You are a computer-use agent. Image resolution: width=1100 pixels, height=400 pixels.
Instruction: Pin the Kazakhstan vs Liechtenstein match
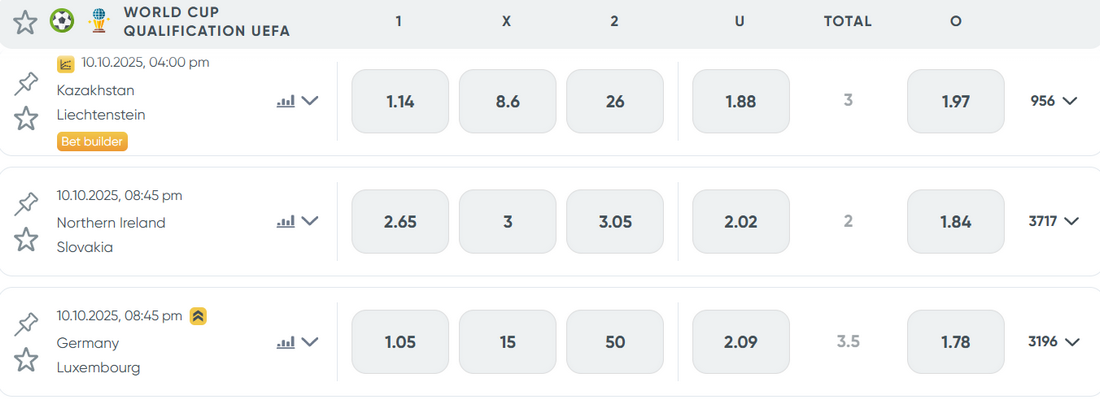(x=25, y=84)
